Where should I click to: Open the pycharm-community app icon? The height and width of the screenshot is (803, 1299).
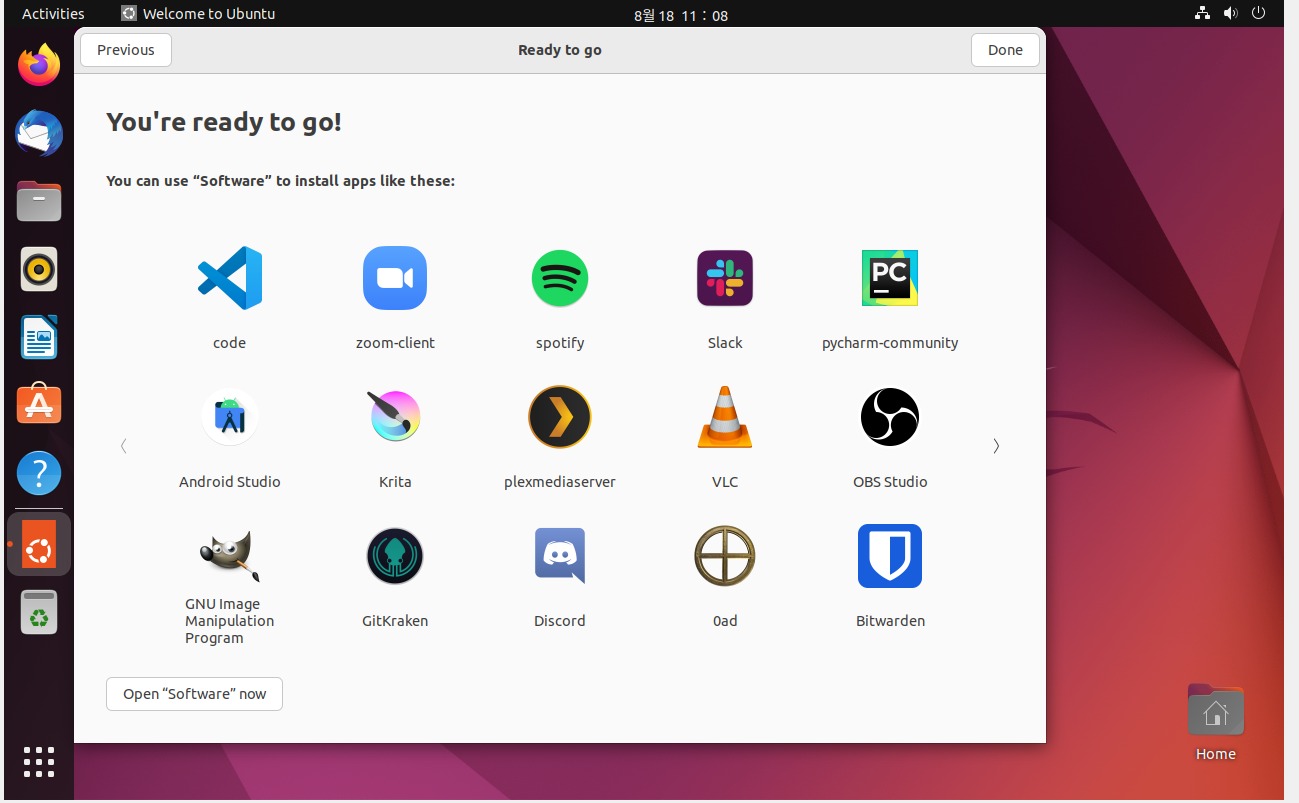coord(890,278)
